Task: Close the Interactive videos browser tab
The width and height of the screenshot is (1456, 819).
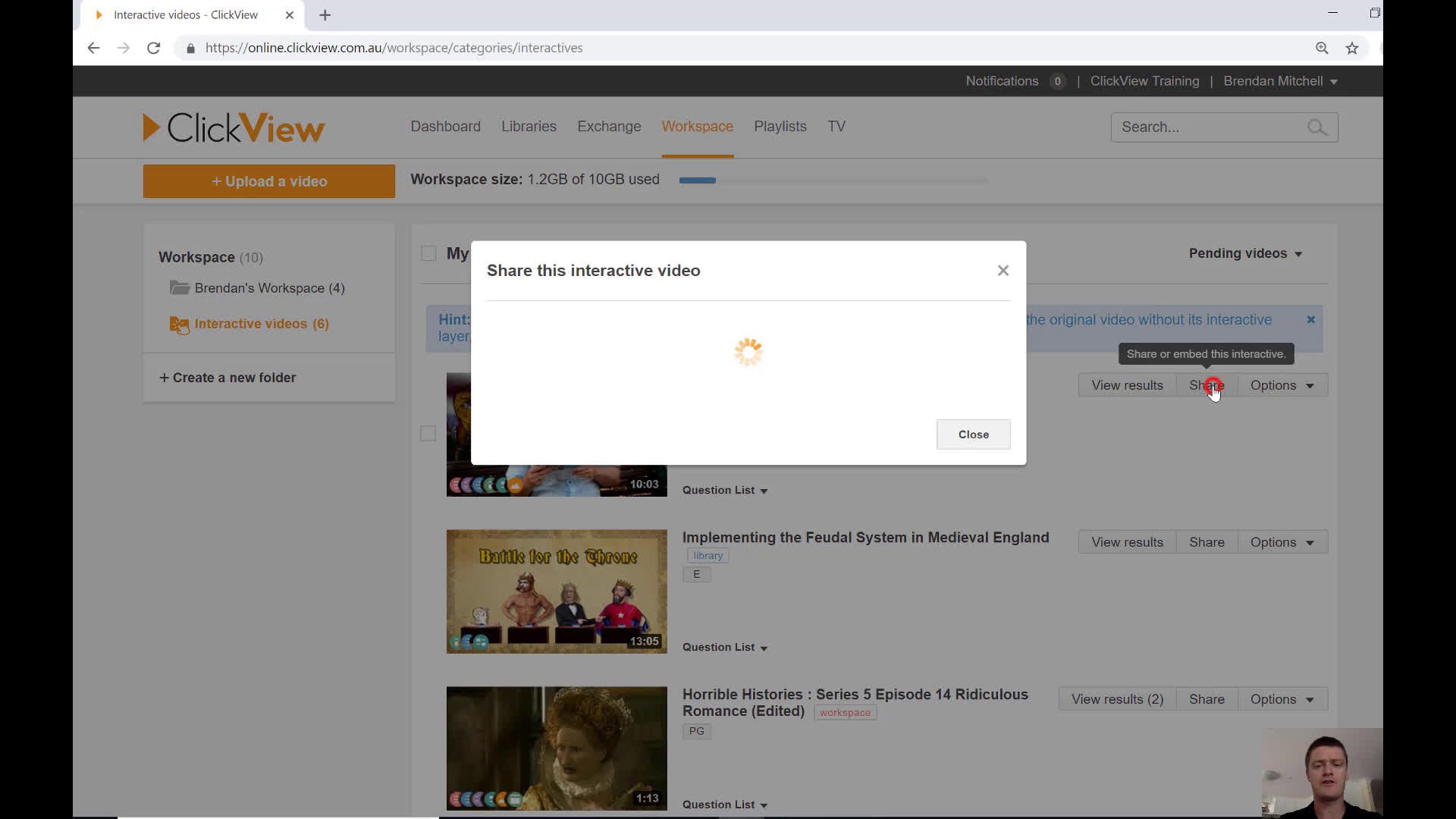Action: pyautogui.click(x=289, y=15)
